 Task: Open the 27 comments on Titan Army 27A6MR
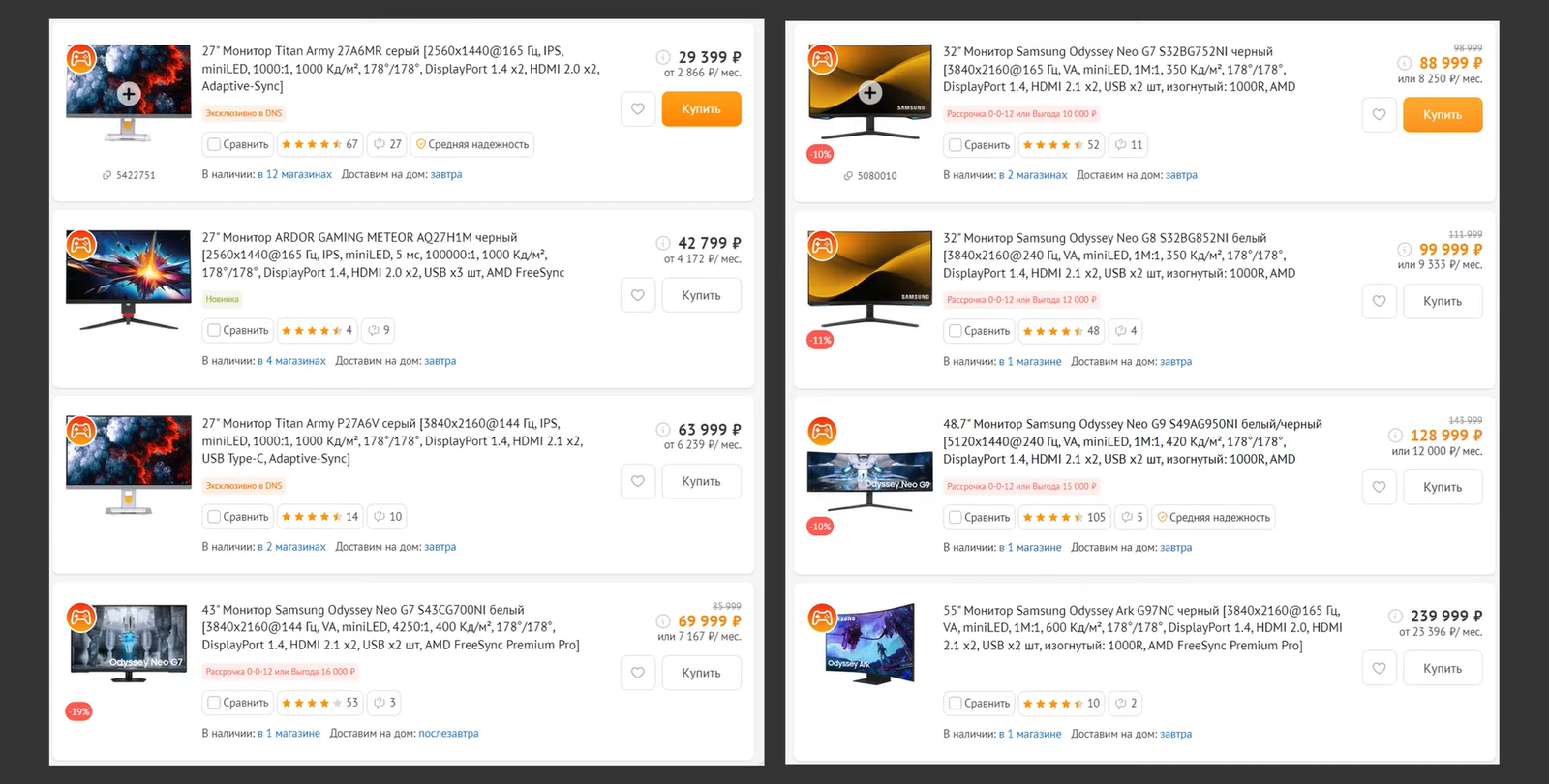click(387, 145)
